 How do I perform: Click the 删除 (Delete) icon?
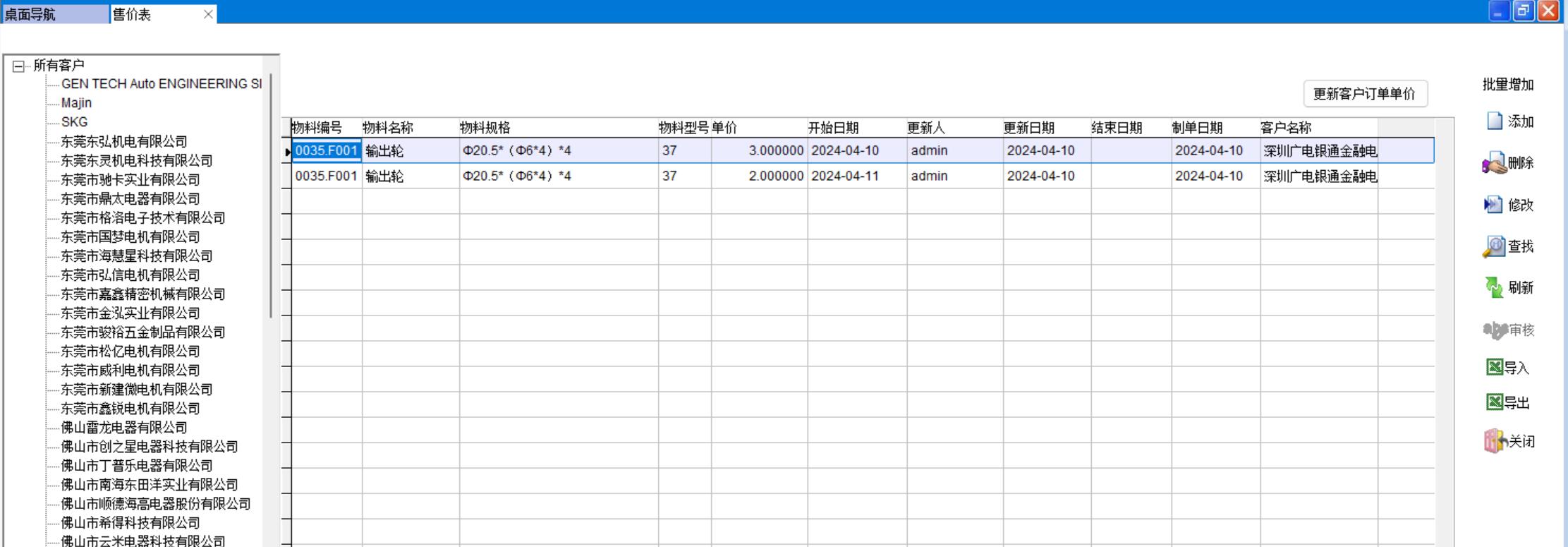pyautogui.click(x=1494, y=164)
